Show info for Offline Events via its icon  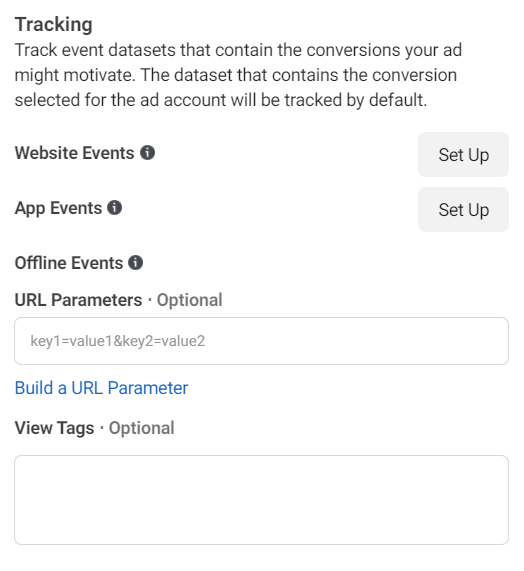click(135, 263)
